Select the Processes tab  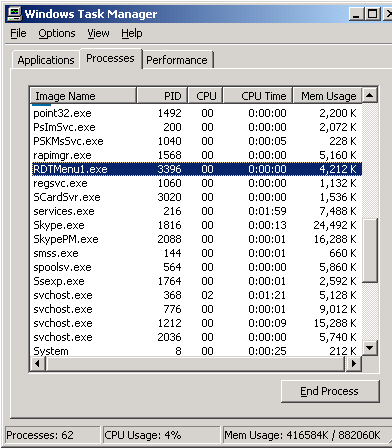111,58
